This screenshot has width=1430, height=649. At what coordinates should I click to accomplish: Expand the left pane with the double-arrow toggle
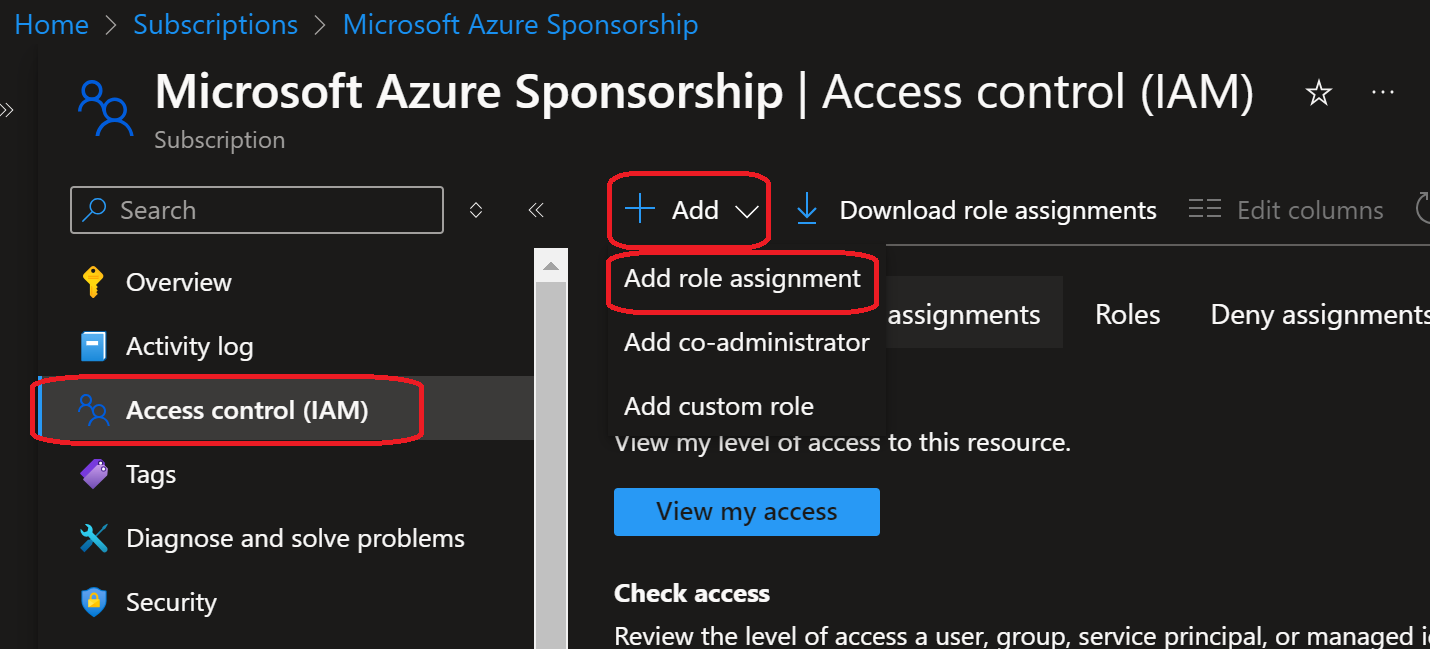(x=10, y=110)
